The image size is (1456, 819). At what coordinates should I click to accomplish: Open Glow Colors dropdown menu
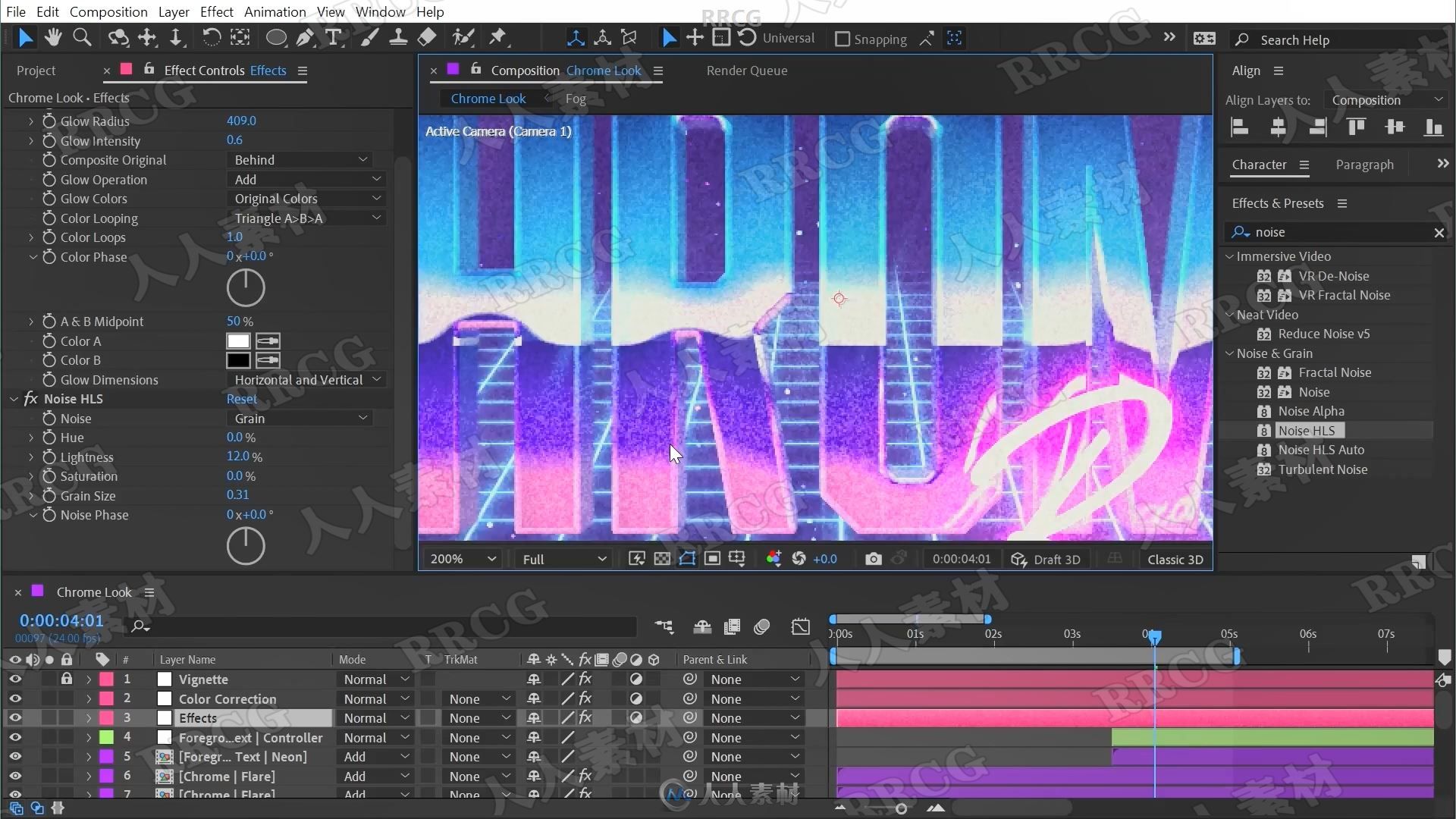(303, 198)
